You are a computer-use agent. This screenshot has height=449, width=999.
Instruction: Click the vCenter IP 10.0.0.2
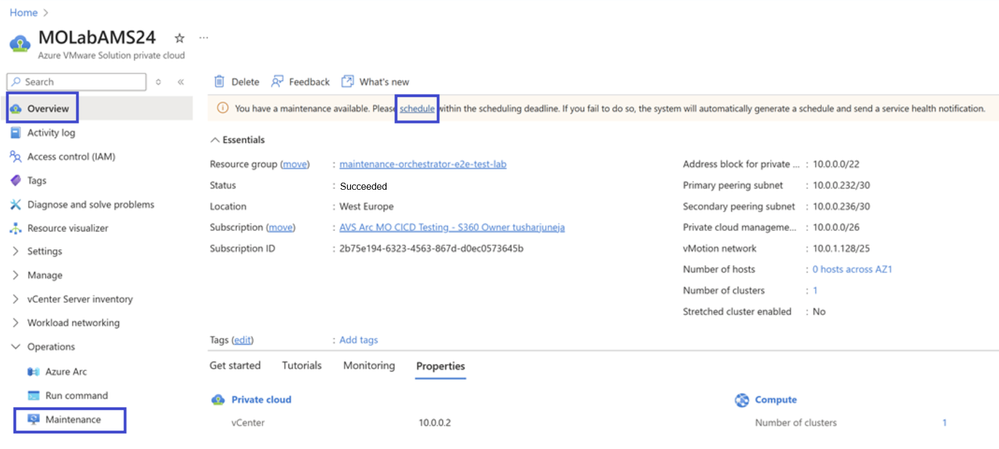pyautogui.click(x=435, y=423)
